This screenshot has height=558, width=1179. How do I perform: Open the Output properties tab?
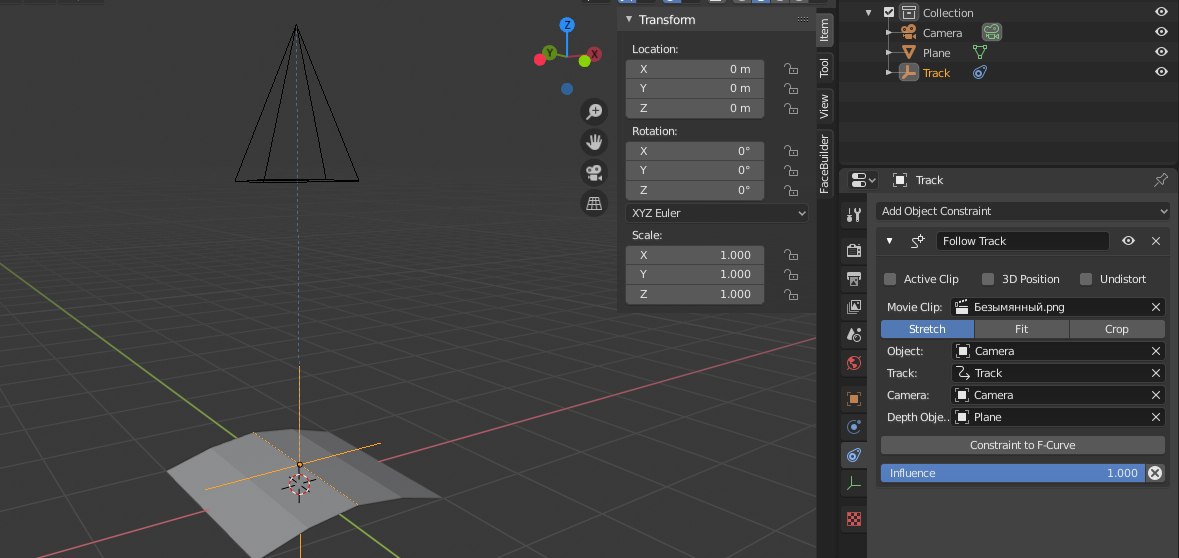tap(853, 279)
